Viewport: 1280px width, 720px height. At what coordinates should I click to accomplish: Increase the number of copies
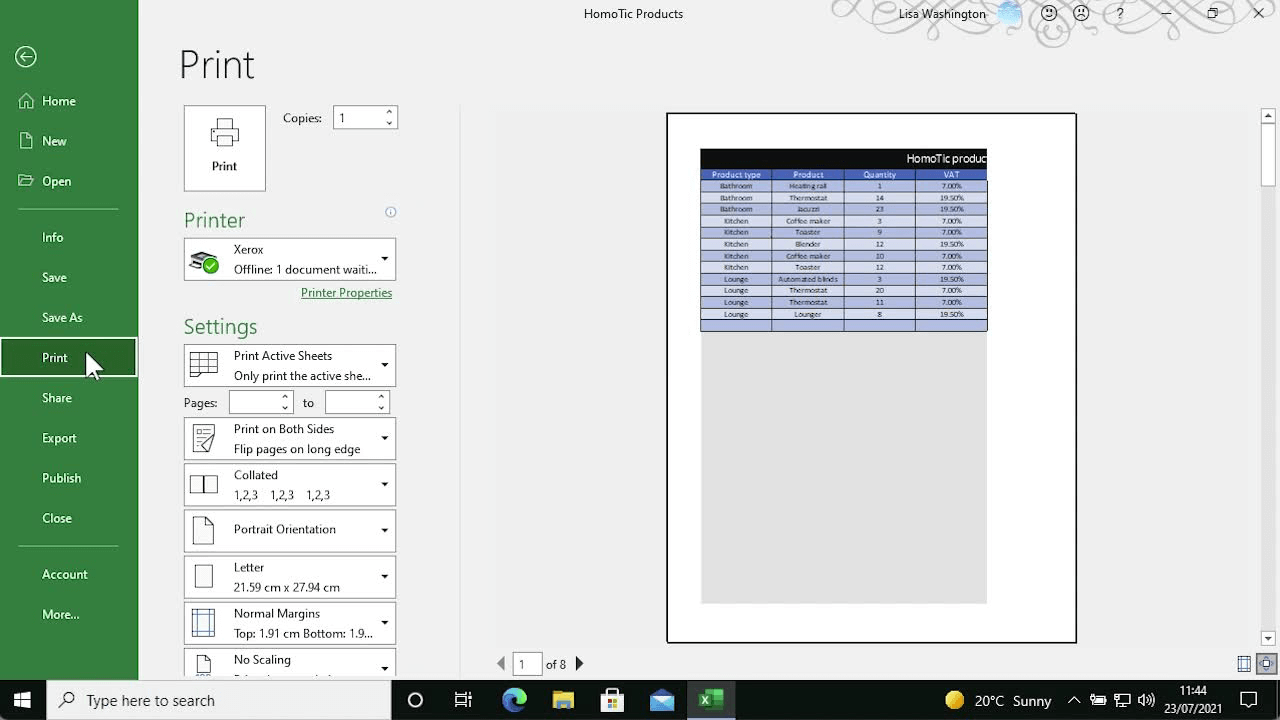click(389, 112)
